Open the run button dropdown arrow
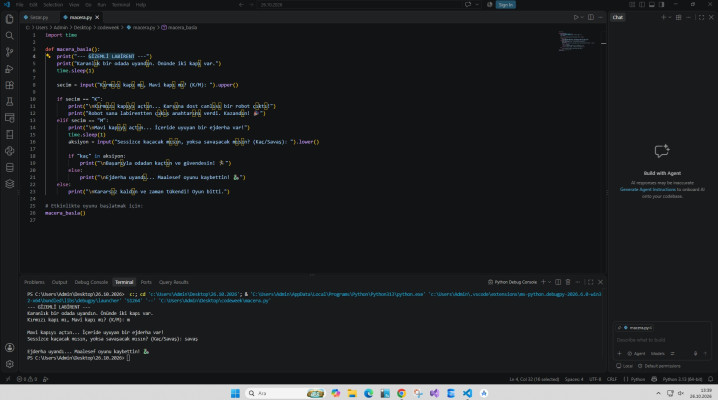The height and width of the screenshot is (400, 718). 582,17
